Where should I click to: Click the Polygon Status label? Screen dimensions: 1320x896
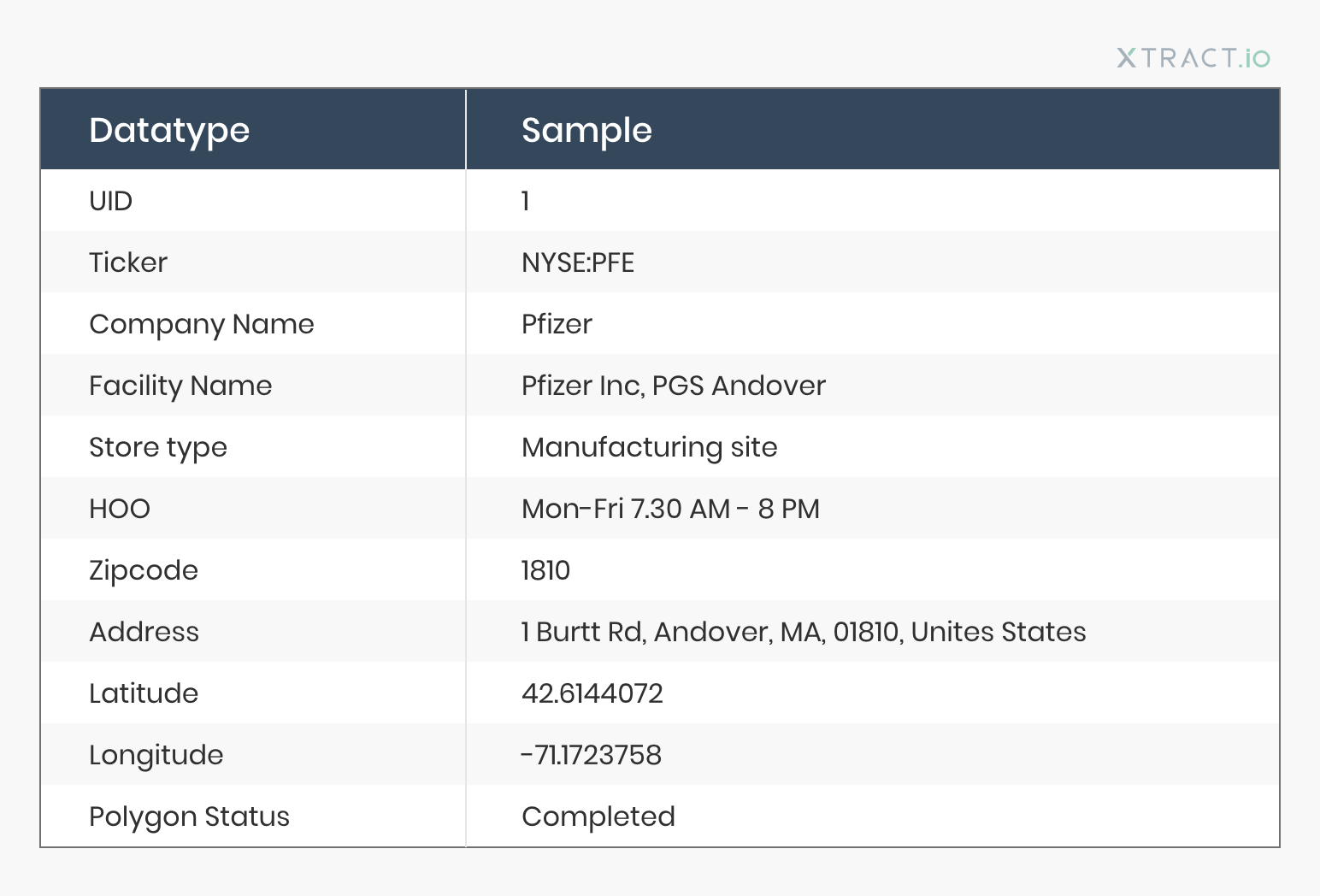190,816
